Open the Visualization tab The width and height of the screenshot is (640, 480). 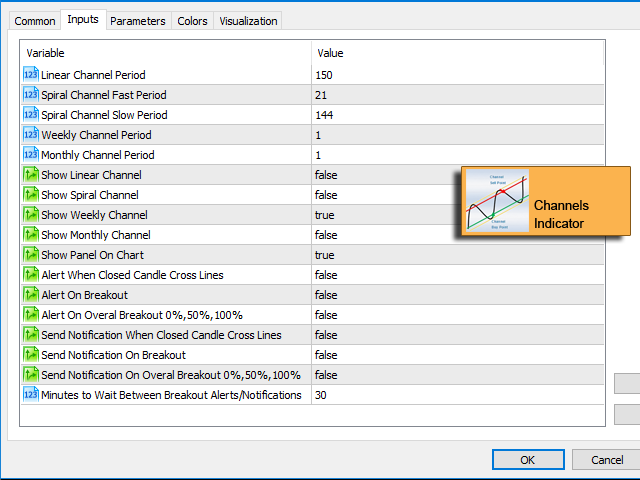249,21
